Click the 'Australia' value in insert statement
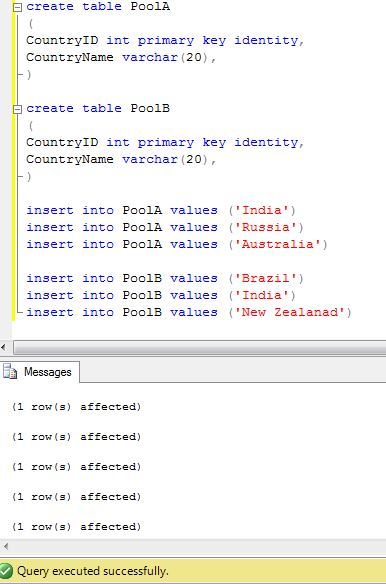Viewport: 386px width, 584px height. (278, 244)
